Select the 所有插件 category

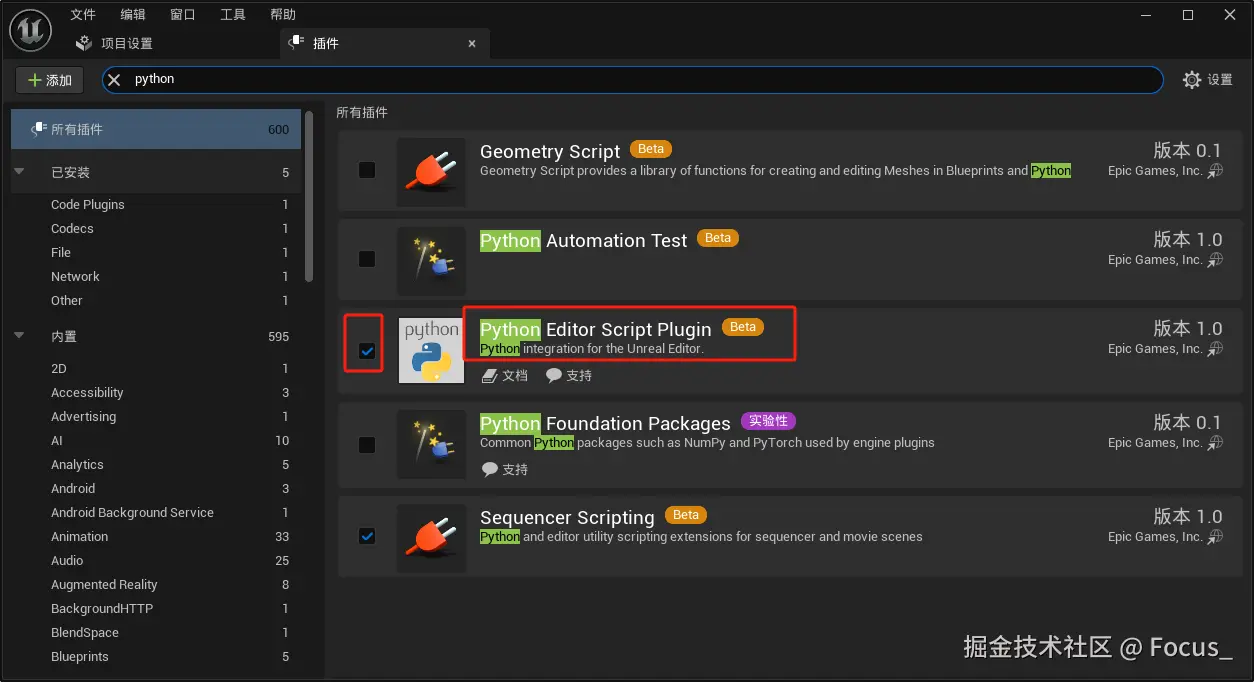click(156, 129)
